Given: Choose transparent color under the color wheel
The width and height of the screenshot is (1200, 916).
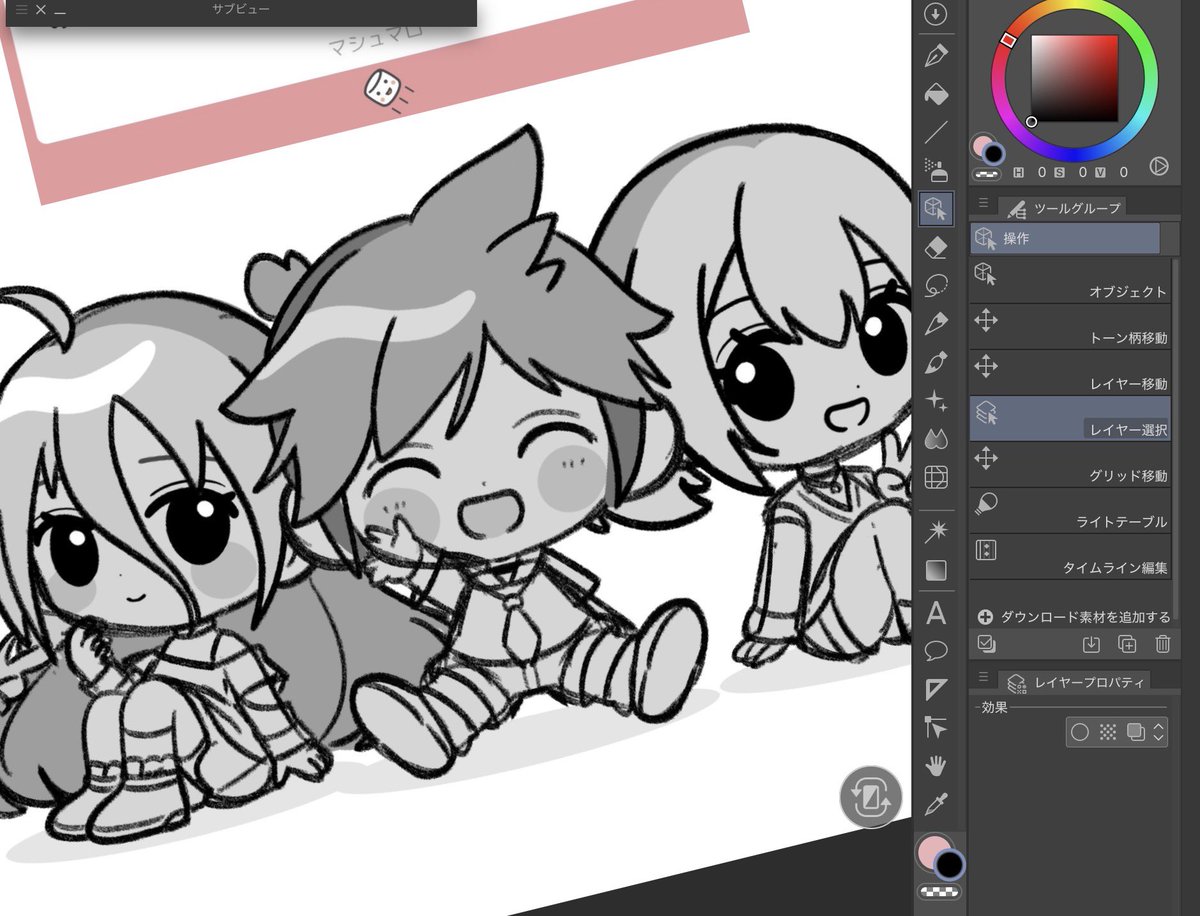Looking at the screenshot, I should coord(987,174).
